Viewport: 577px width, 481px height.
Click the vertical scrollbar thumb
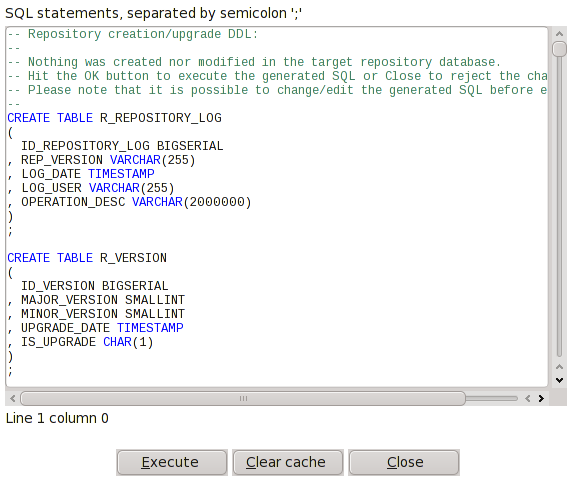click(559, 49)
